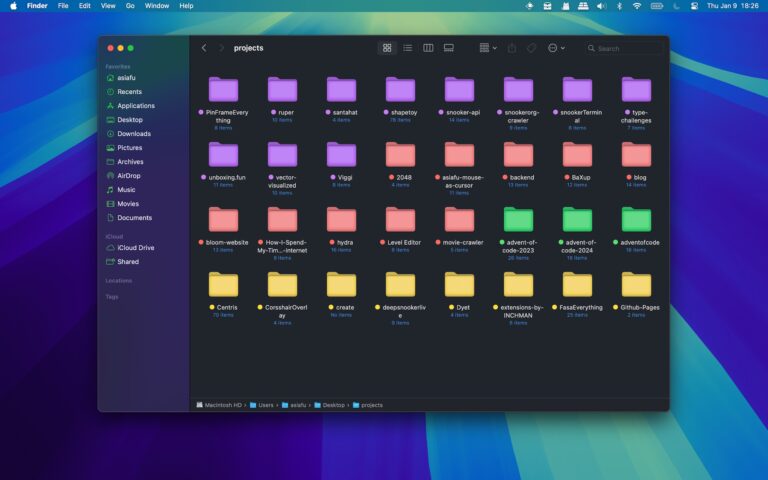Select the green adventofcode folder
The width and height of the screenshot is (768, 480).
(x=636, y=220)
